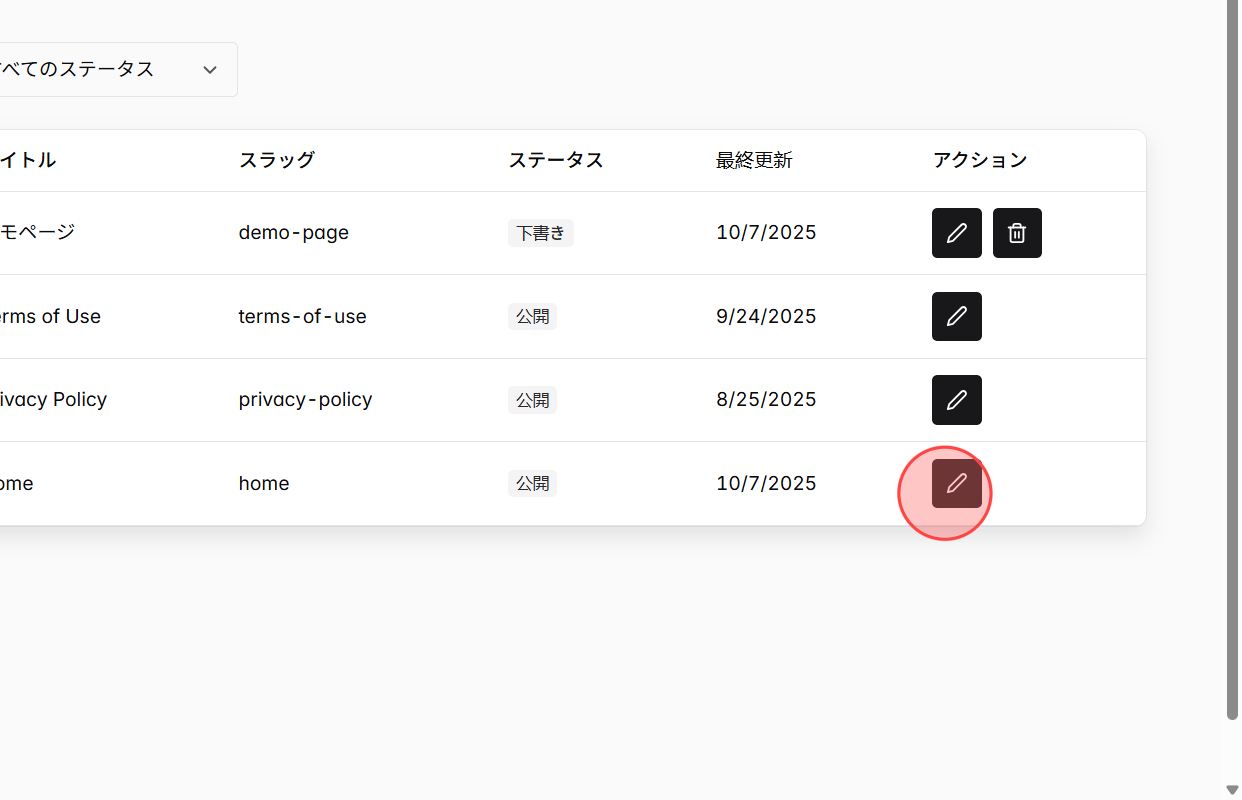Select the terms-of-use slug link
1242x800 pixels.
point(302,316)
